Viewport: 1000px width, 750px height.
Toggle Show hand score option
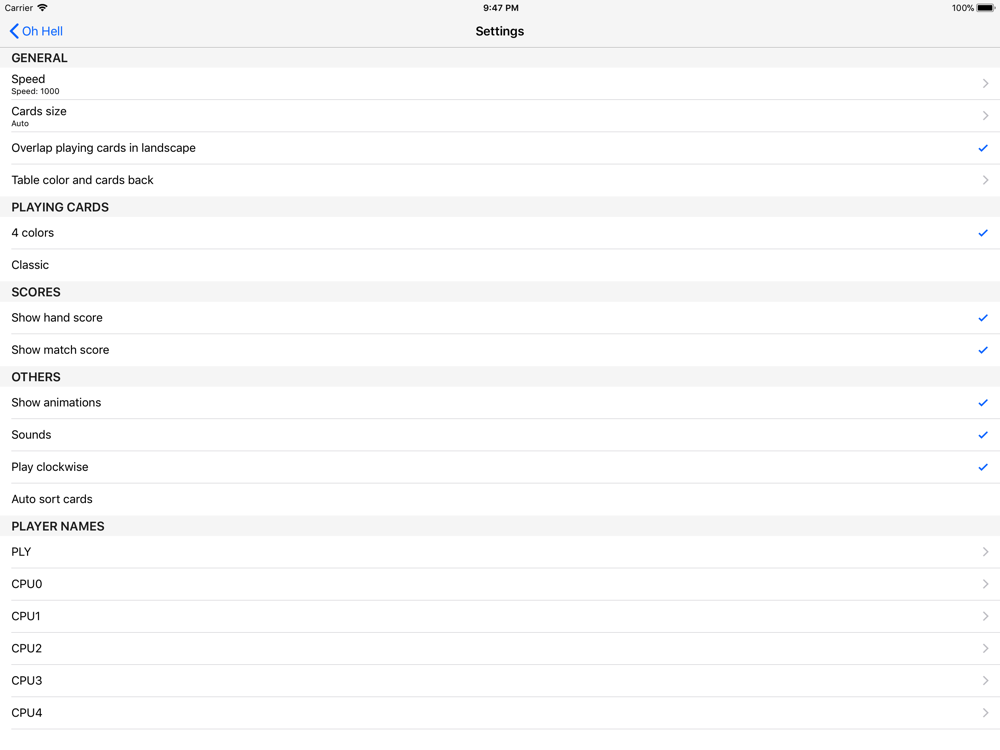coord(500,318)
